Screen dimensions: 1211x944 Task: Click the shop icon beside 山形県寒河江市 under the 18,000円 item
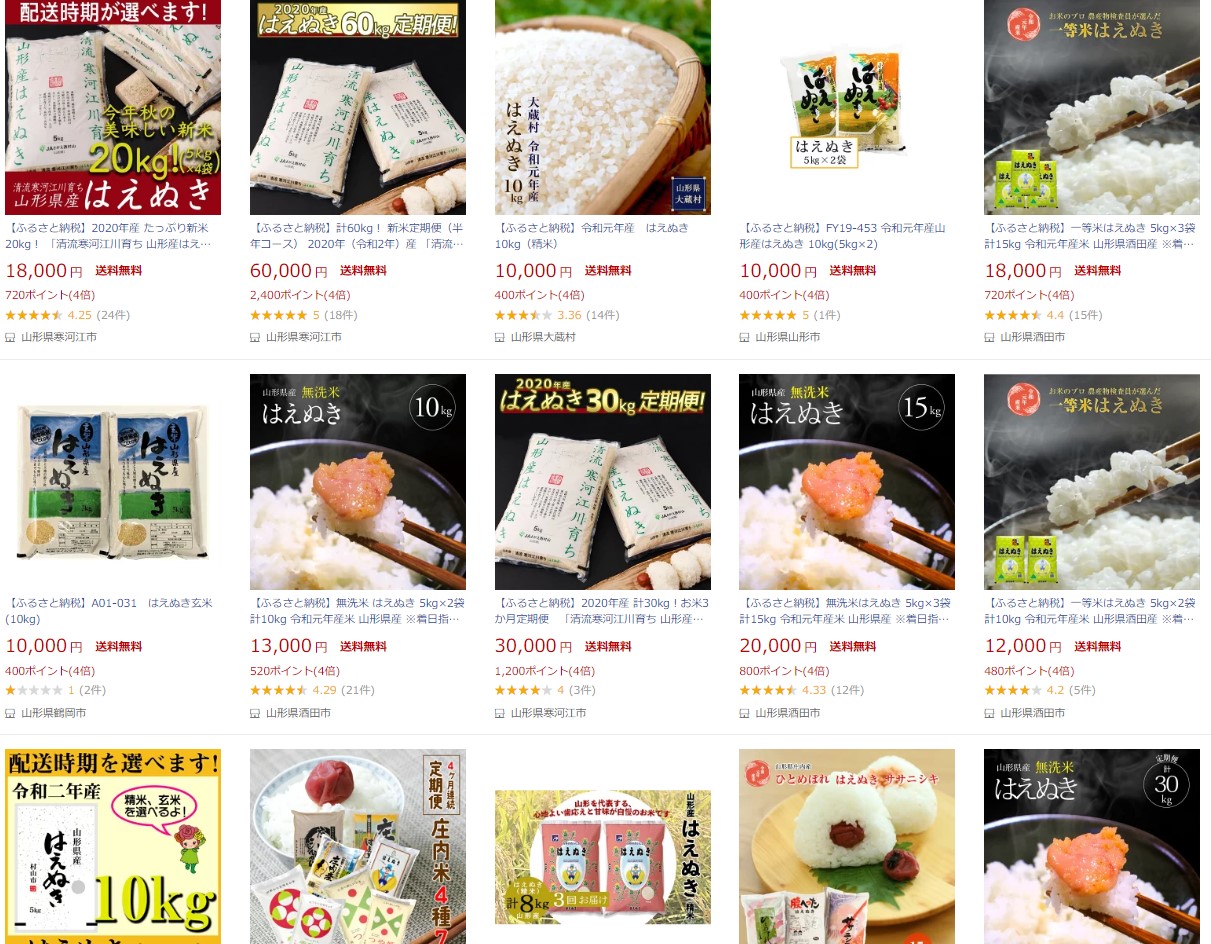pos(10,337)
